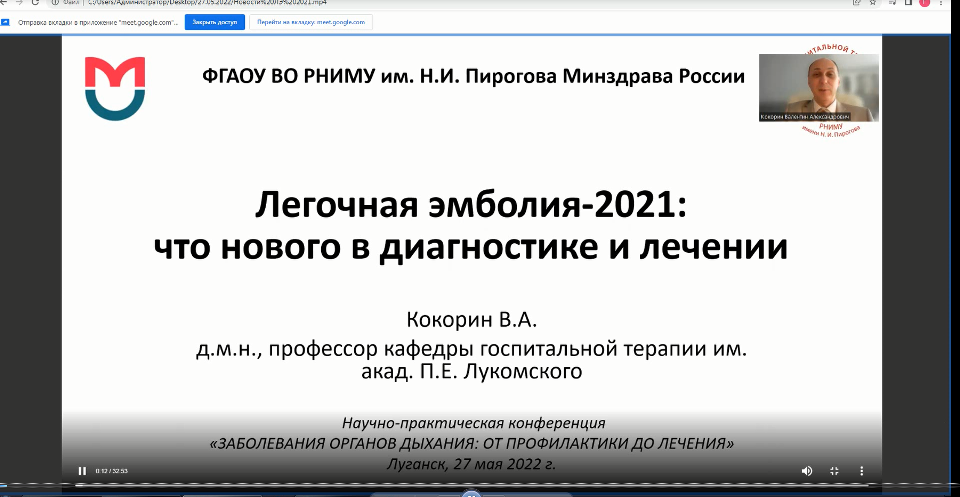
Task: Pause the video playback
Action: (x=82, y=471)
